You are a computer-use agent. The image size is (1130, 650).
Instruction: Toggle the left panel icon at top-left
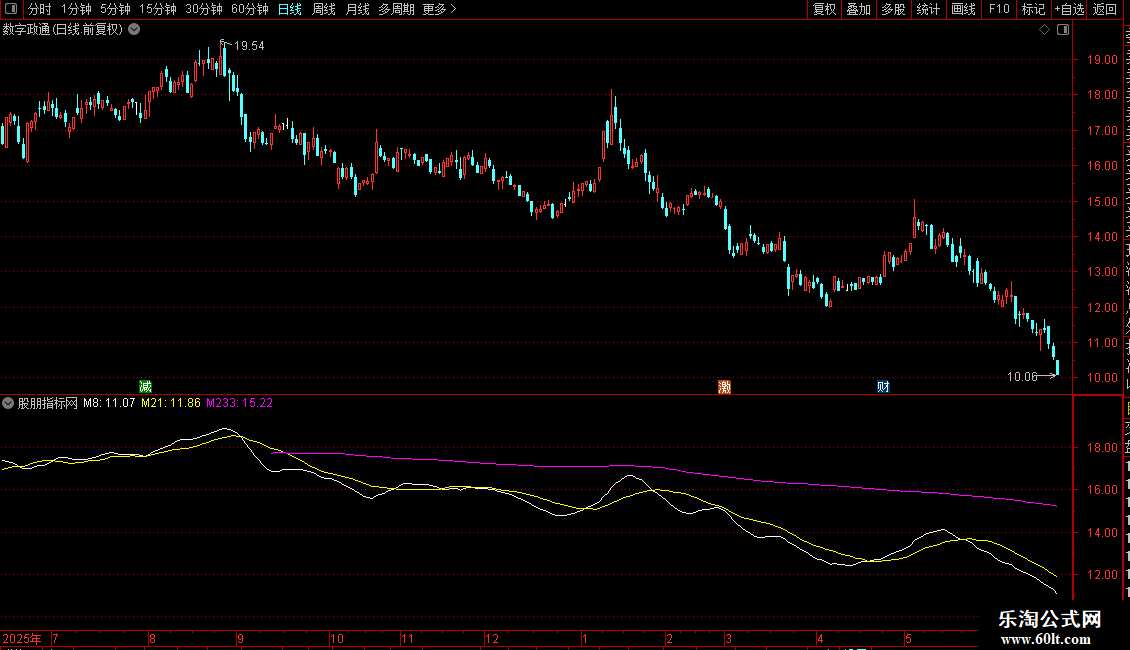(x=11, y=9)
